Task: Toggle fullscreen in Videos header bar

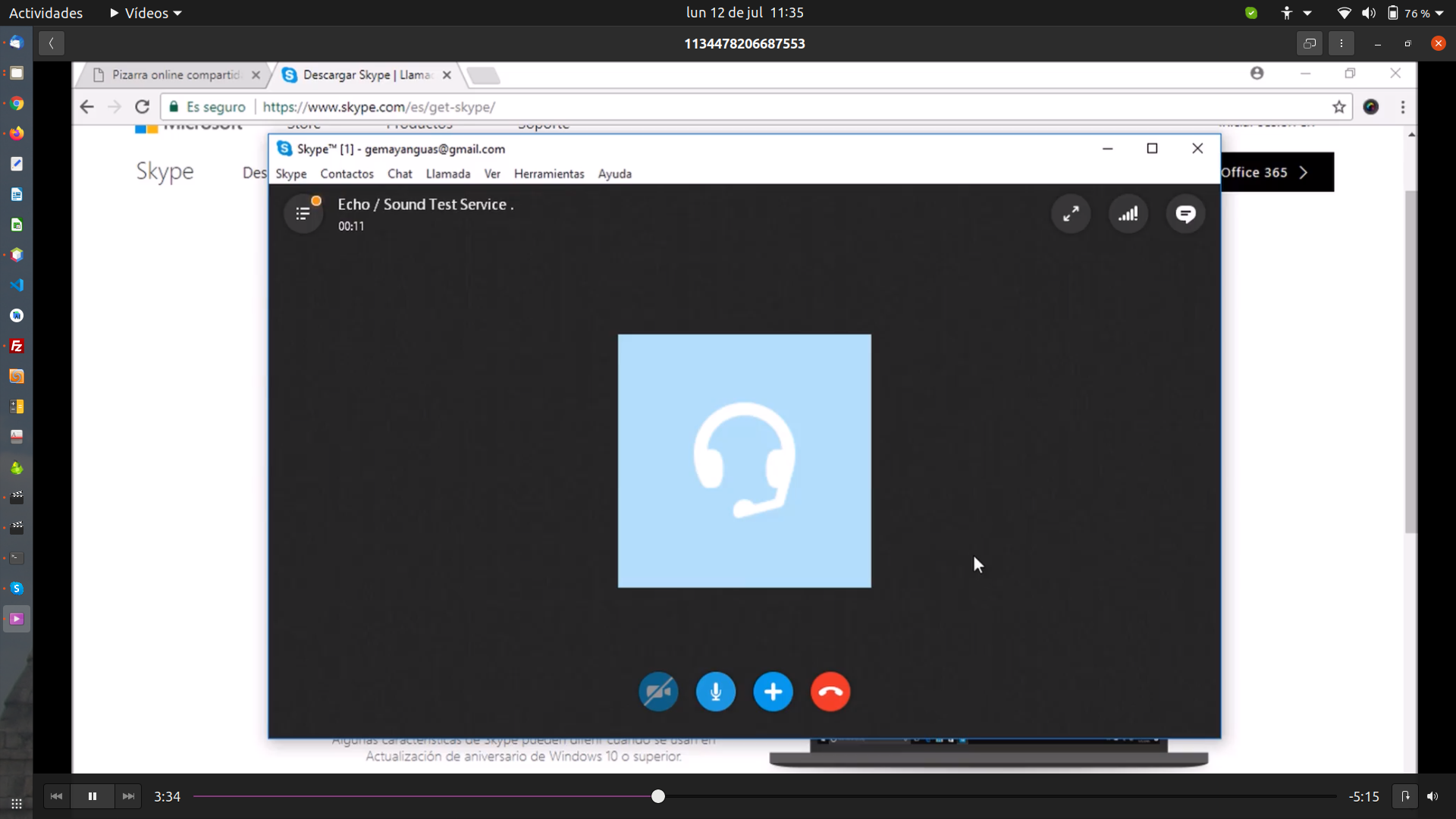Action: click(1310, 43)
